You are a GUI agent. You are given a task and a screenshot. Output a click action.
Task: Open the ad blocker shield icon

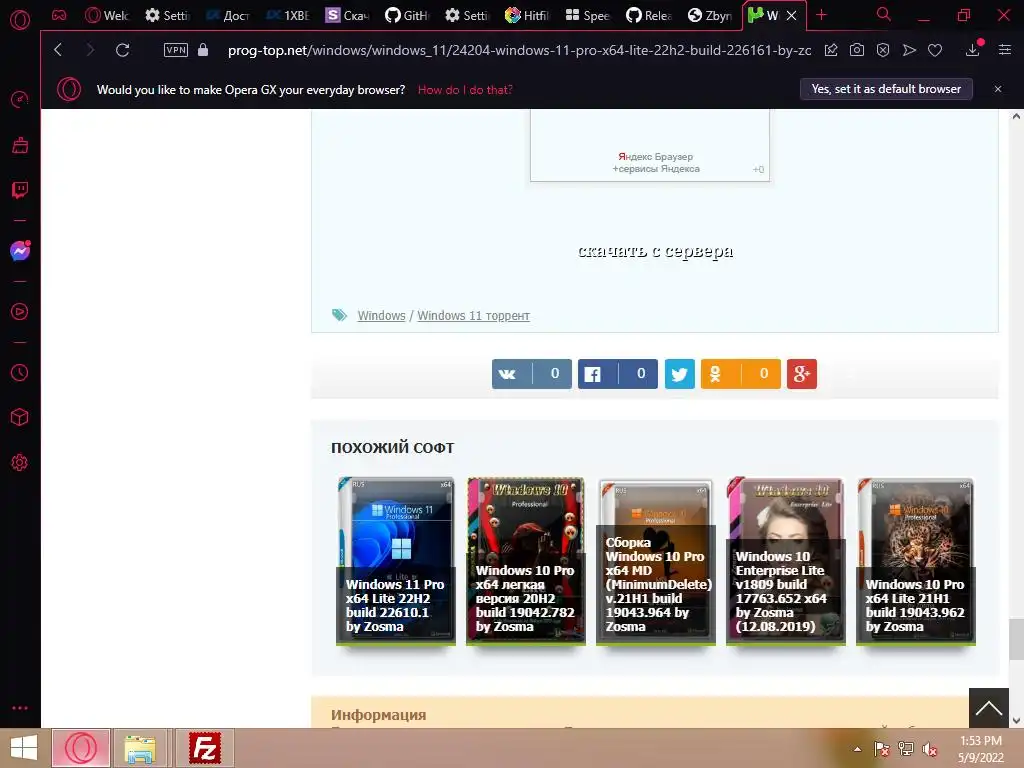click(x=883, y=50)
